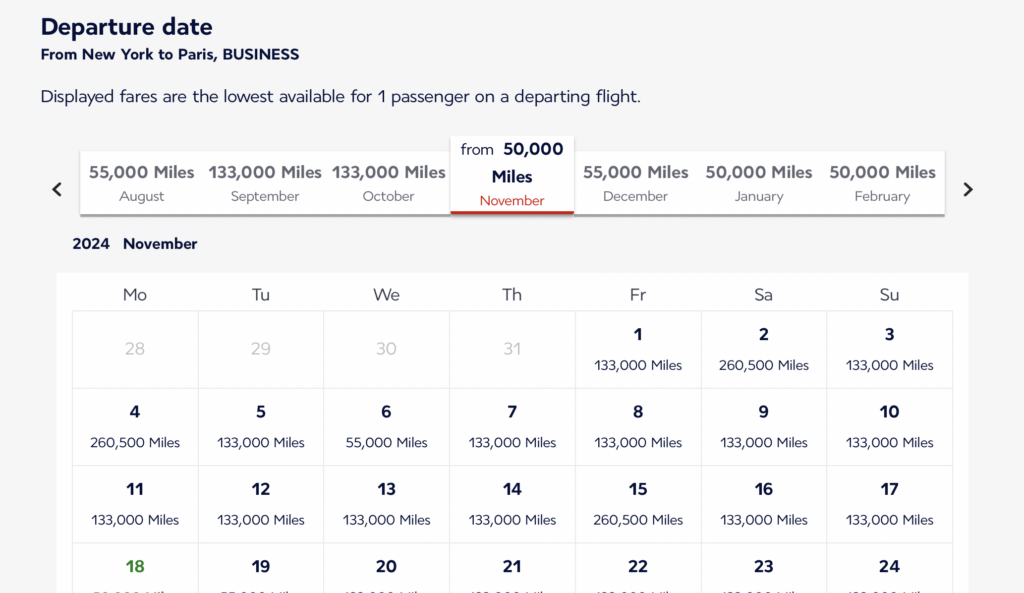Select November 4 with 260,500 Miles
Viewport: 1024px width, 593px height.
pos(135,426)
